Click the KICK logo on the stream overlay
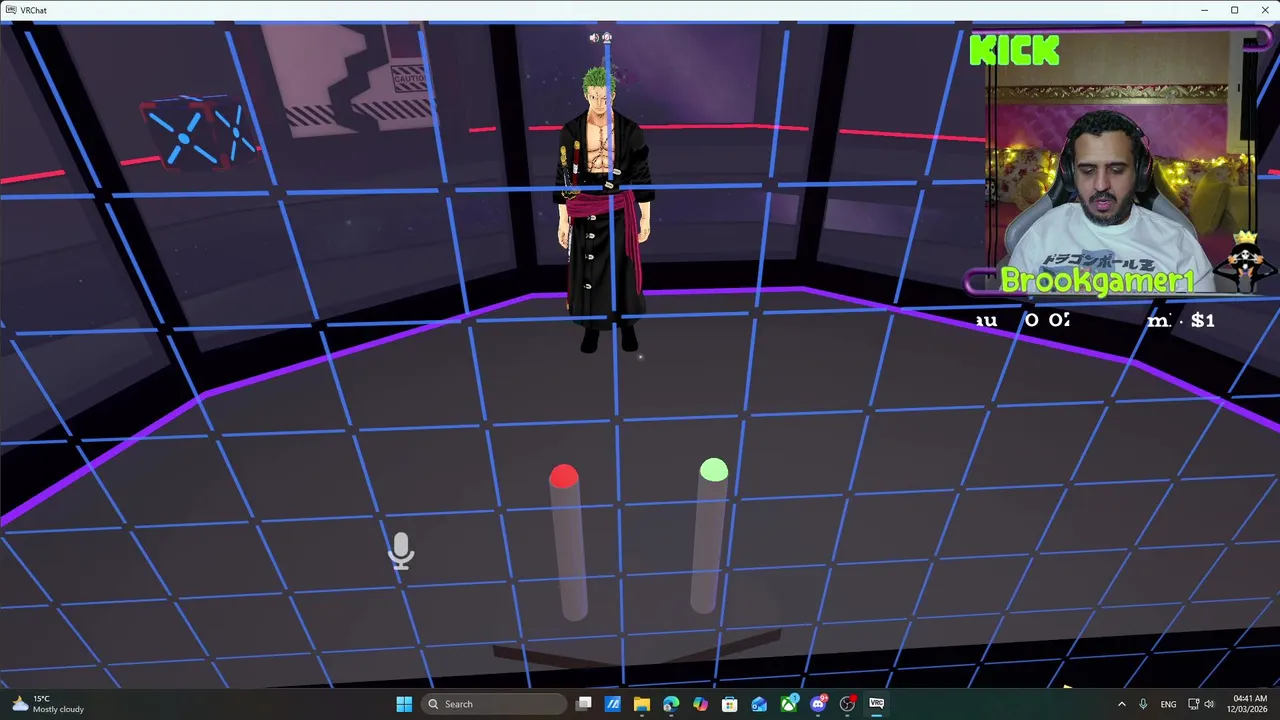This screenshot has width=1280, height=720. tap(1014, 50)
